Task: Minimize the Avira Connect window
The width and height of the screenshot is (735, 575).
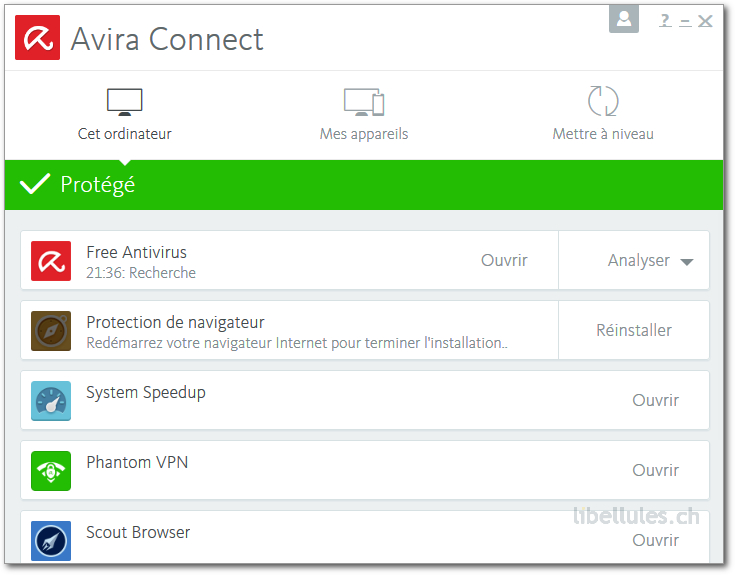Action: [685, 22]
